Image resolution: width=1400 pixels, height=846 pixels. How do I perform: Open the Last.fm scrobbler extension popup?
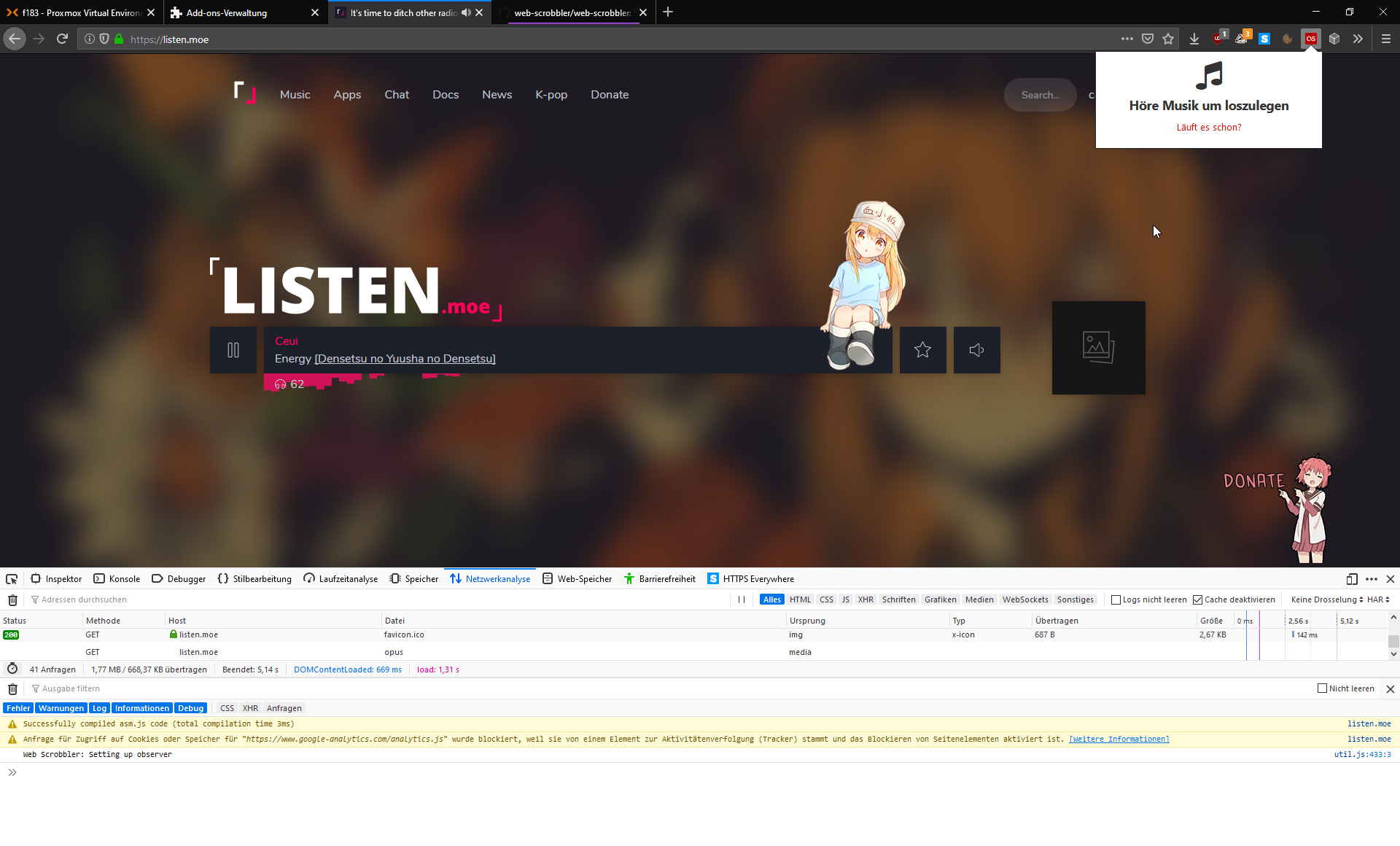tap(1311, 39)
